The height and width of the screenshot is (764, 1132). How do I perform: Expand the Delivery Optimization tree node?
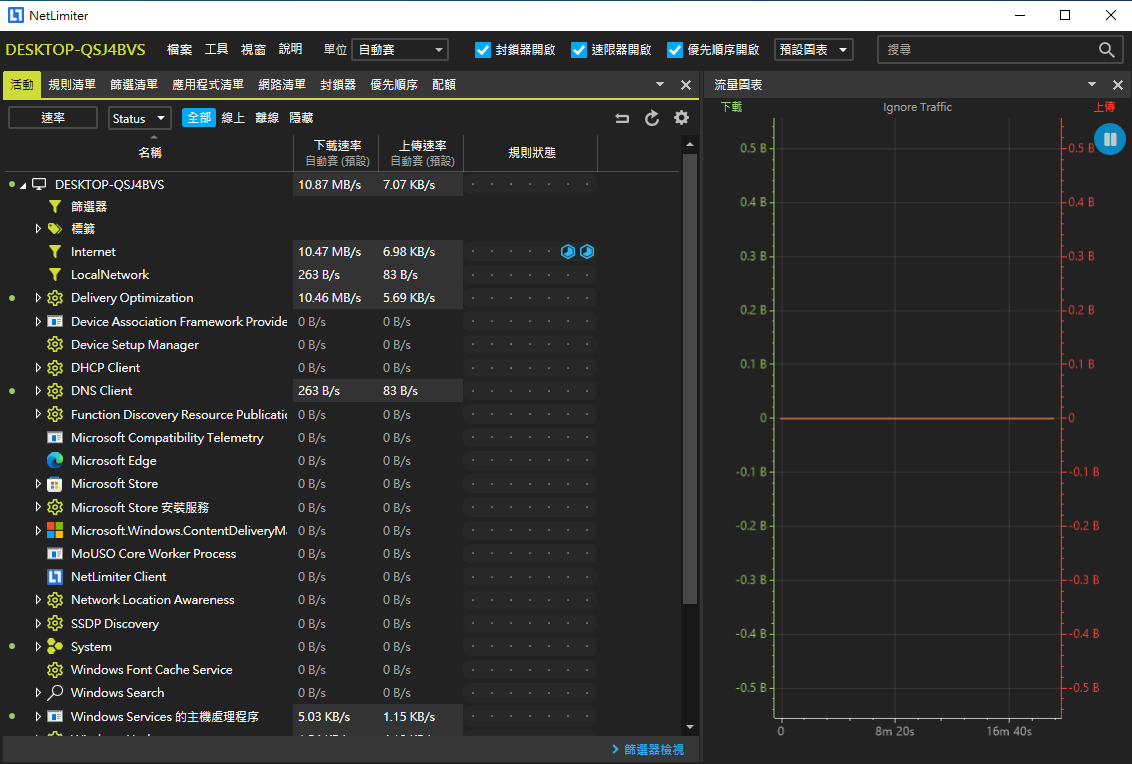38,298
